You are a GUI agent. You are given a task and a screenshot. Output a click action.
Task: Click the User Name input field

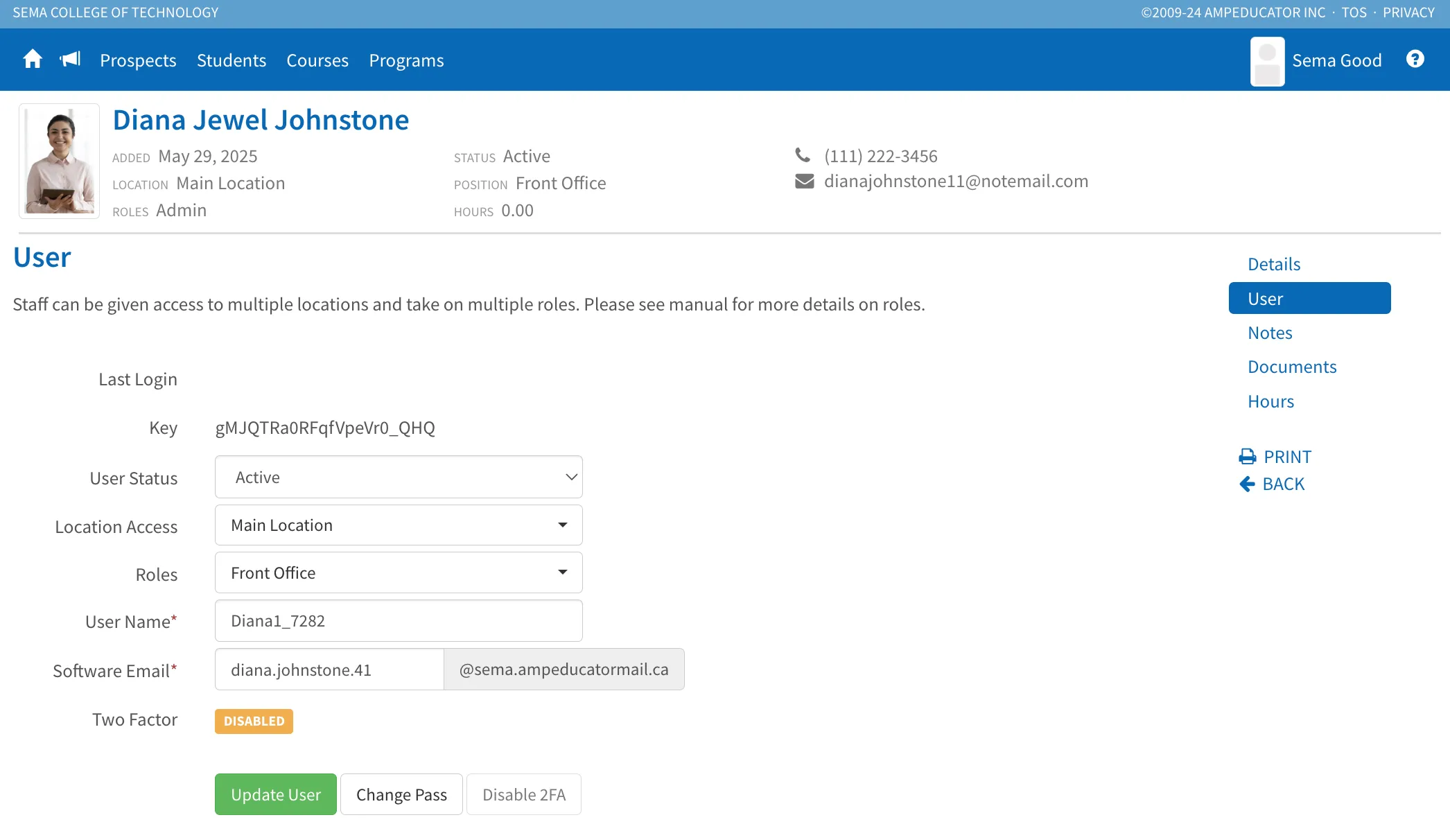(x=399, y=621)
